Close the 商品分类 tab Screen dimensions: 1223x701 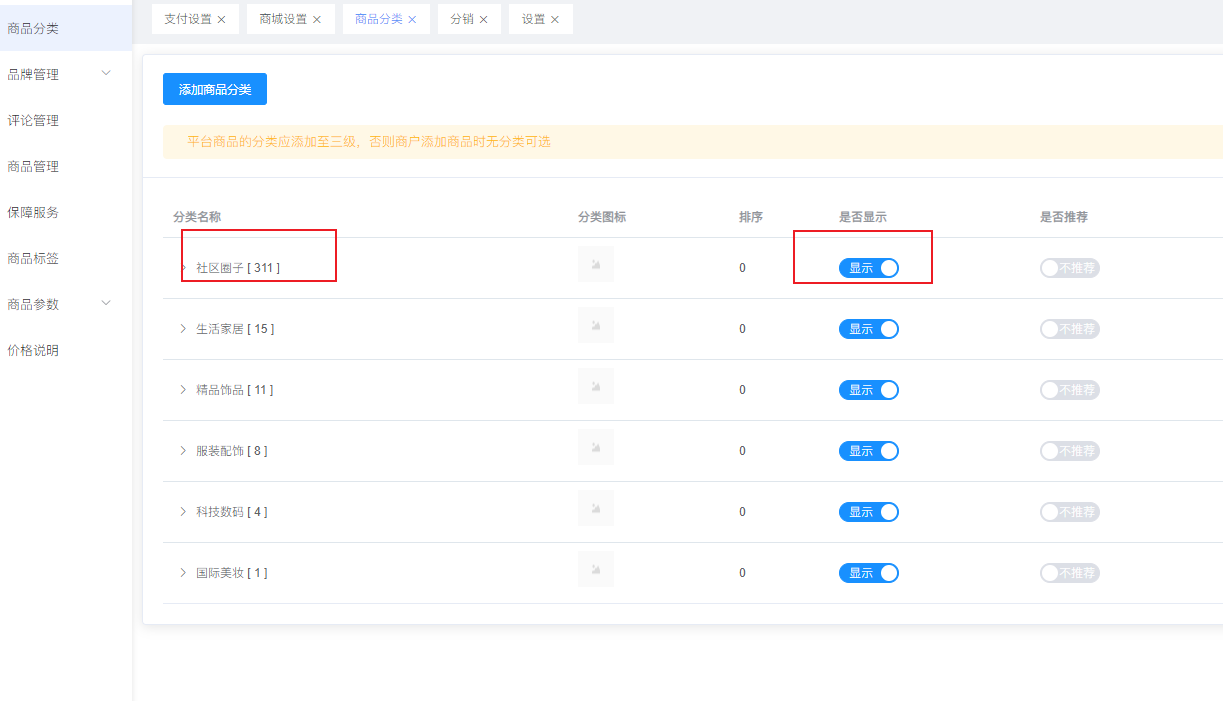pos(412,19)
